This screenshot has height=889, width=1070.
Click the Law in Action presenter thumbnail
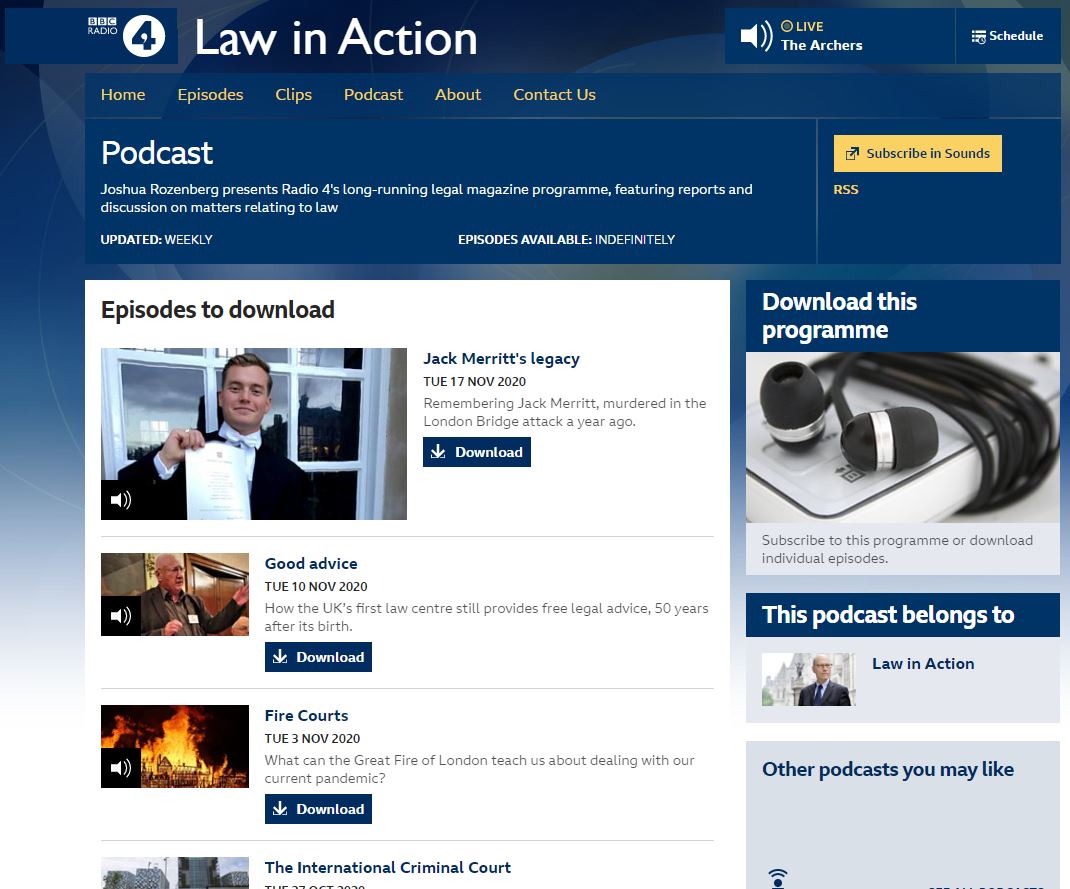tap(808, 680)
